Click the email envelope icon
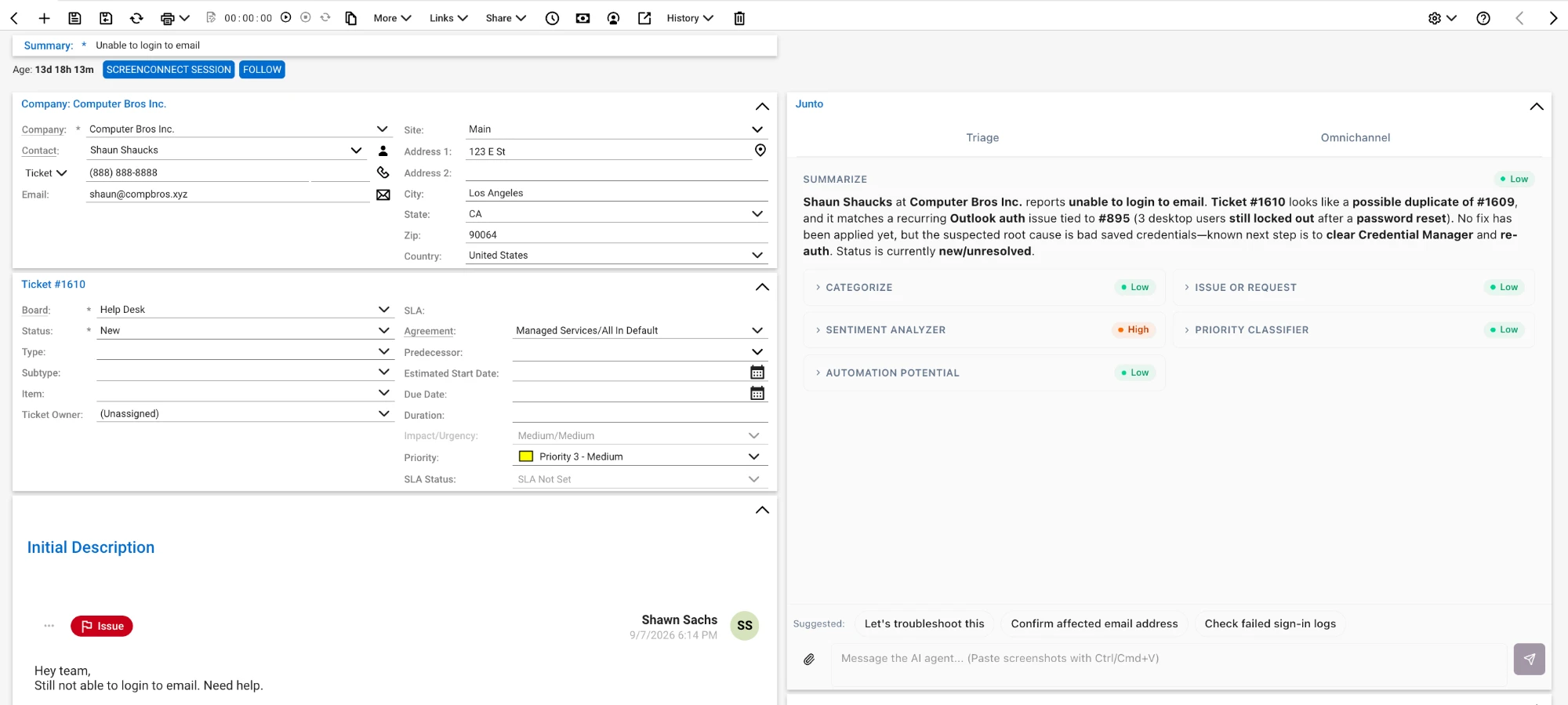This screenshot has height=705, width=1568. pyautogui.click(x=383, y=194)
